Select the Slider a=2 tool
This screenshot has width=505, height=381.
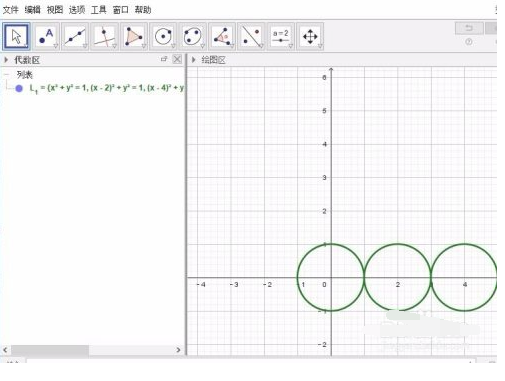[x=281, y=36]
